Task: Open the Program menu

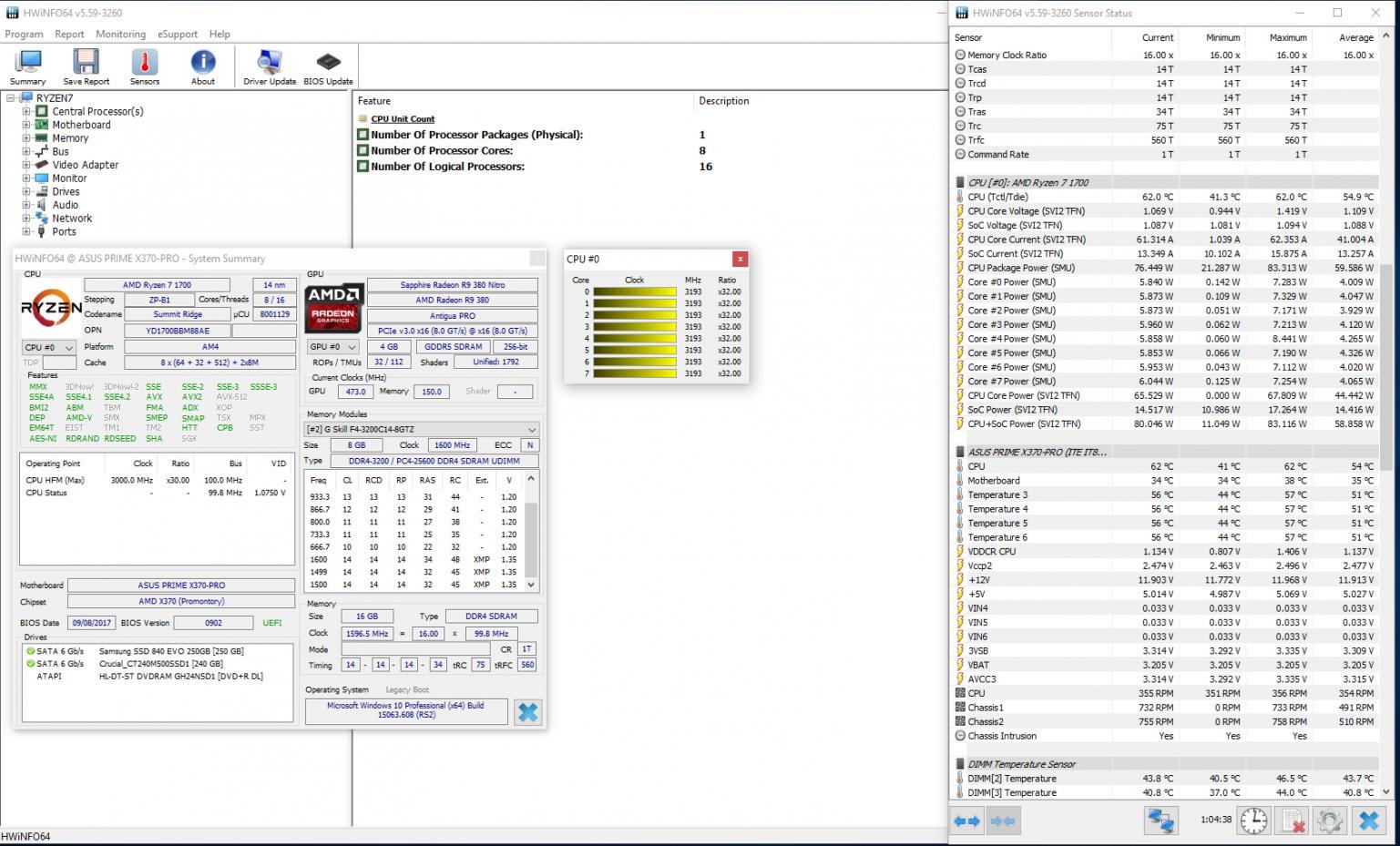Action: (24, 34)
